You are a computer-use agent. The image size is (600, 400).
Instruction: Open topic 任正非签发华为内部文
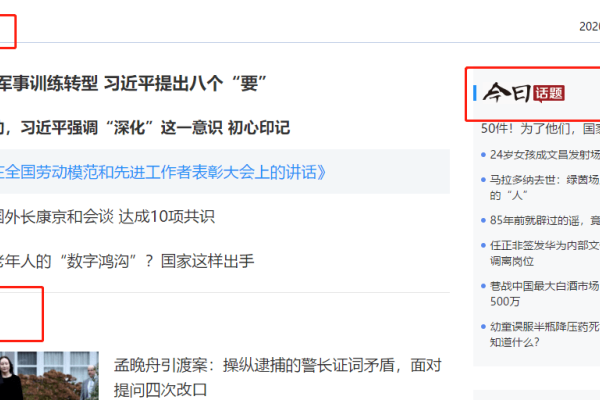click(x=545, y=253)
